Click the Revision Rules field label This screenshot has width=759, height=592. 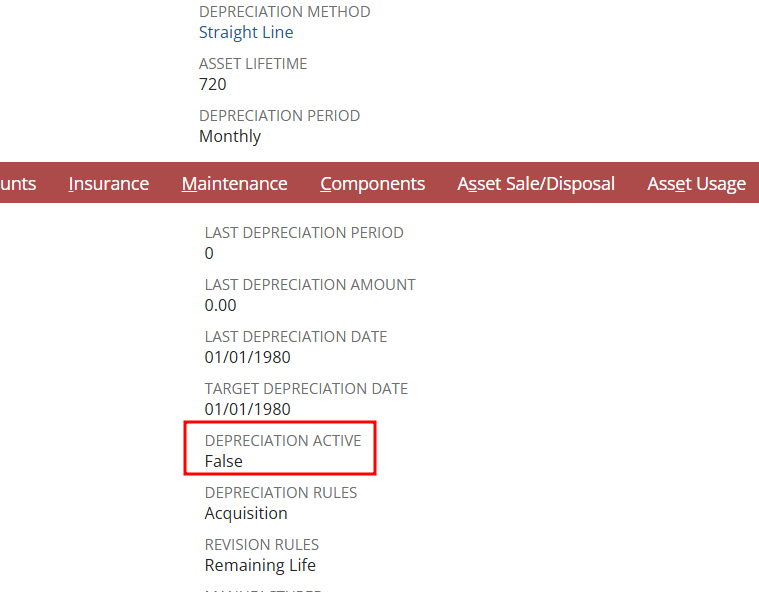[x=262, y=544]
